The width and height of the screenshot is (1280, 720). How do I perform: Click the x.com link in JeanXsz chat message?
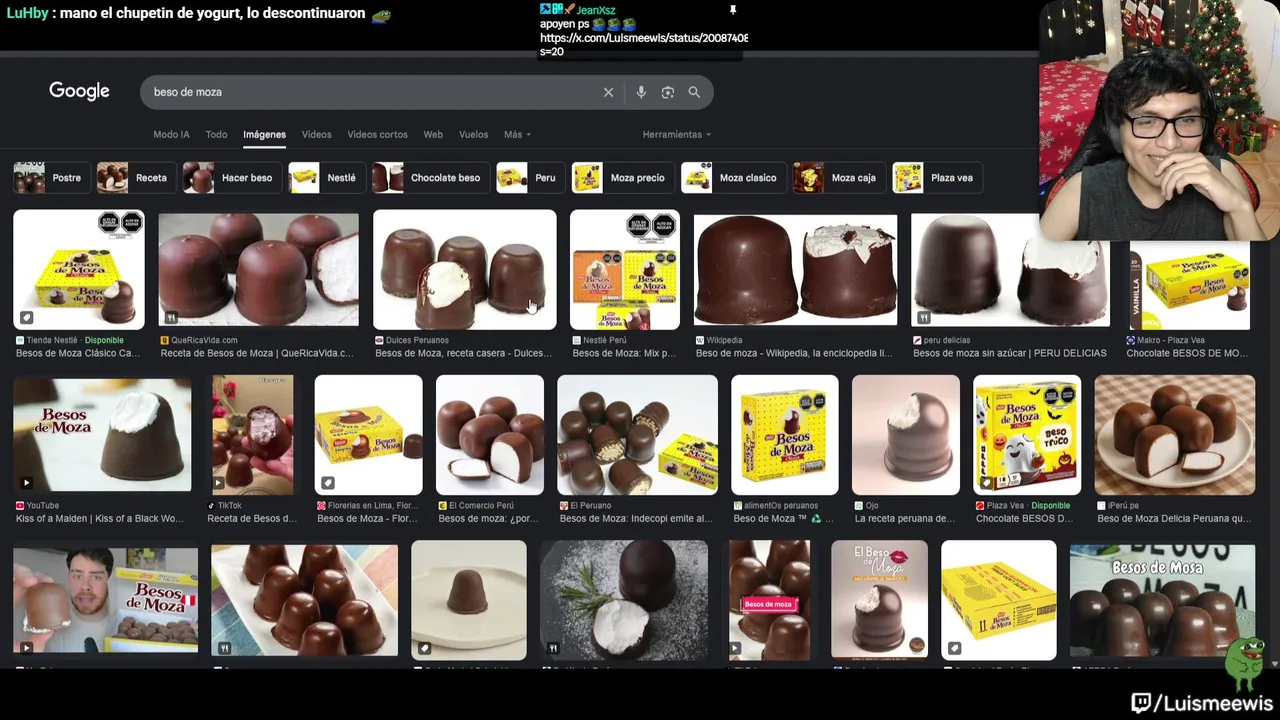(644, 38)
